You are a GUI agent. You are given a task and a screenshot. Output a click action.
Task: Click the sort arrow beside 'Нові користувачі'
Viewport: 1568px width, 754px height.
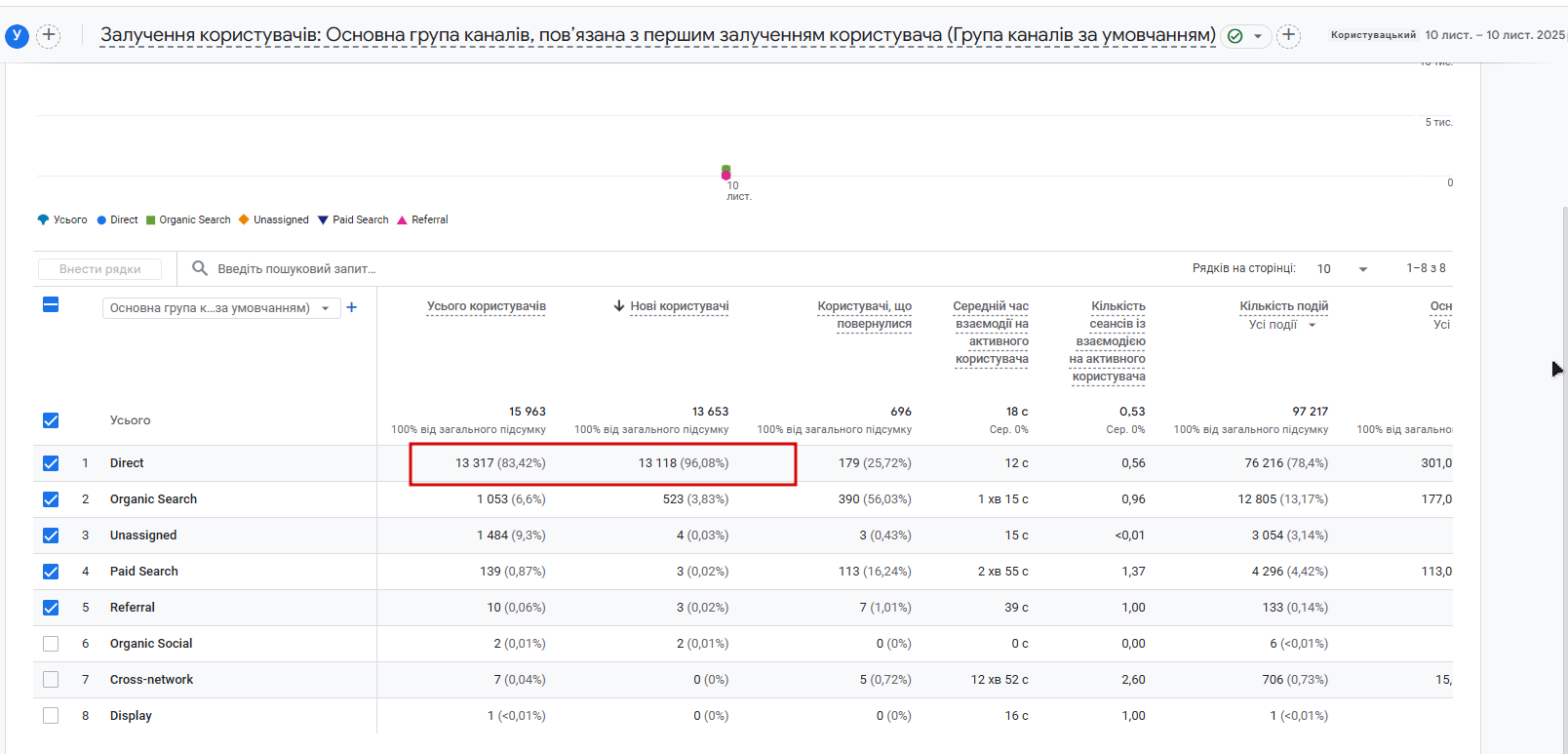pyautogui.click(x=619, y=306)
